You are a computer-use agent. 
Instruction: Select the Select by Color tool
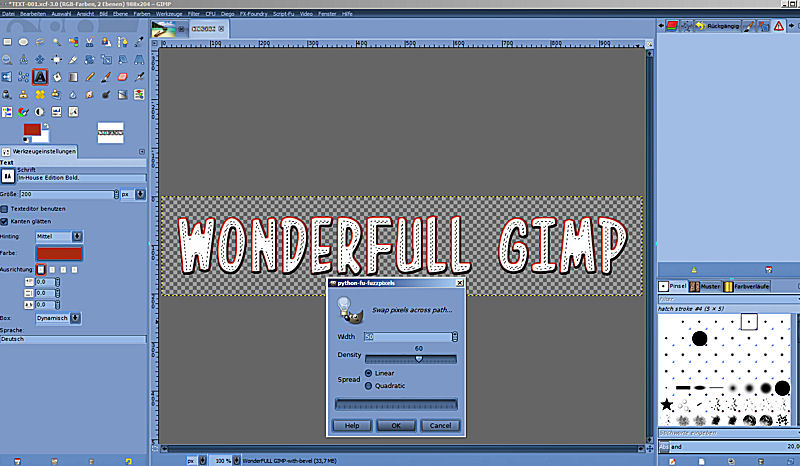pos(73,42)
